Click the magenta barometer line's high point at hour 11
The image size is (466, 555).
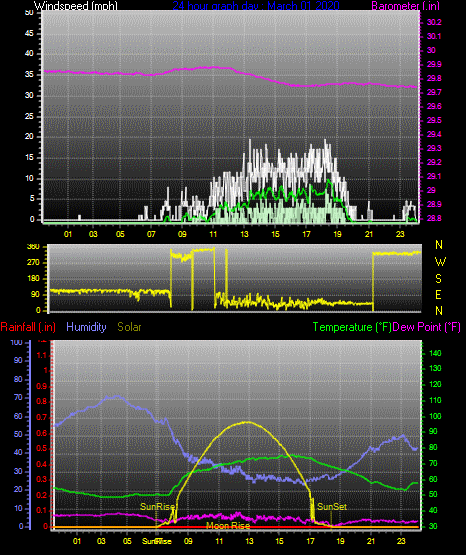pyautogui.click(x=214, y=67)
